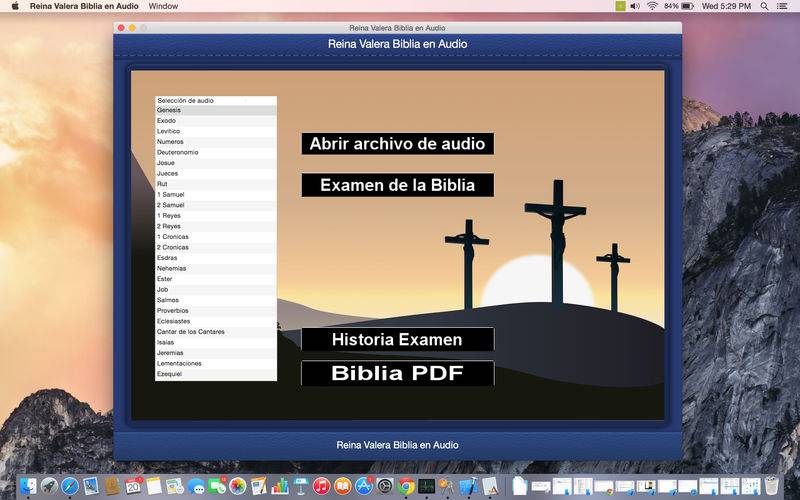The image size is (800, 500).
Task: Open Messages from the dock
Action: click(196, 486)
